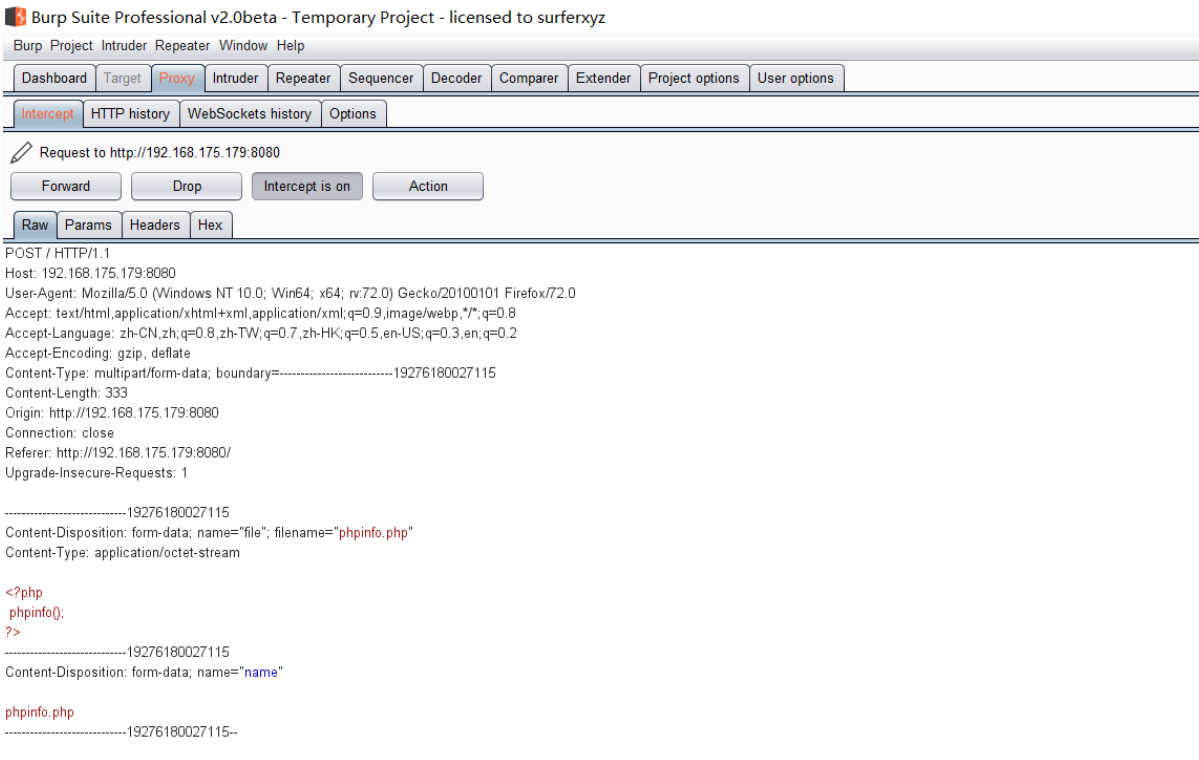Show the Hex request view tab
The image size is (1199, 760).
click(x=210, y=225)
